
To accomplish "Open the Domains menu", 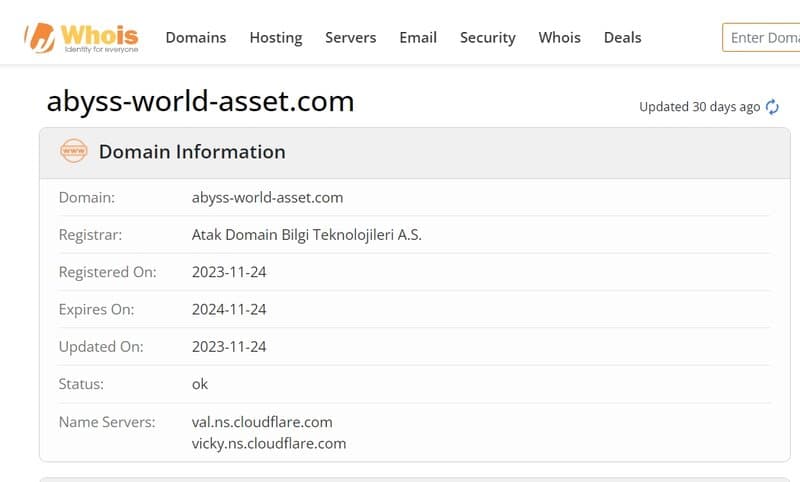I will 196,38.
